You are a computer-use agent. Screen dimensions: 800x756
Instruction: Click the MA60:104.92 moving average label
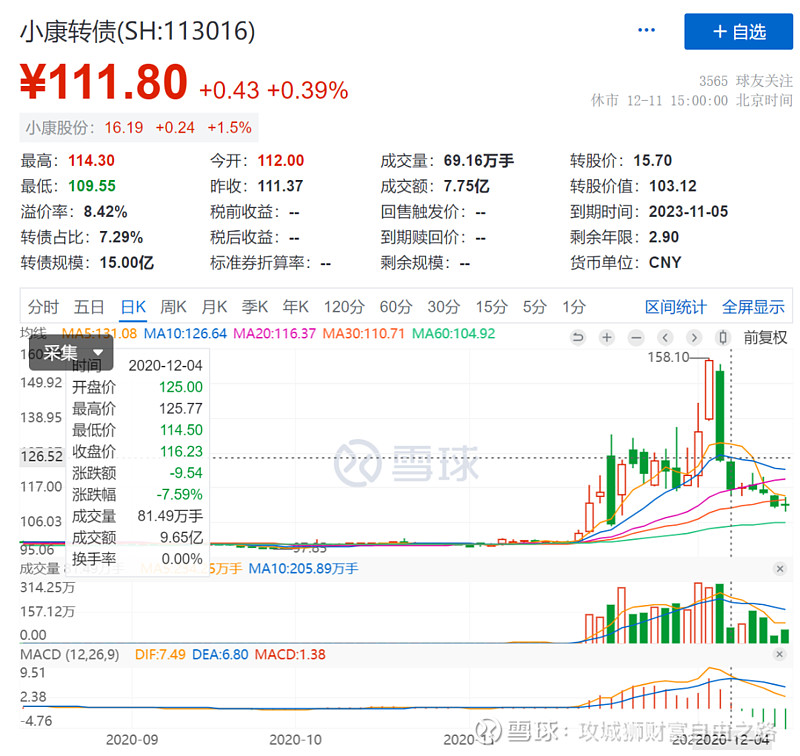click(x=454, y=334)
